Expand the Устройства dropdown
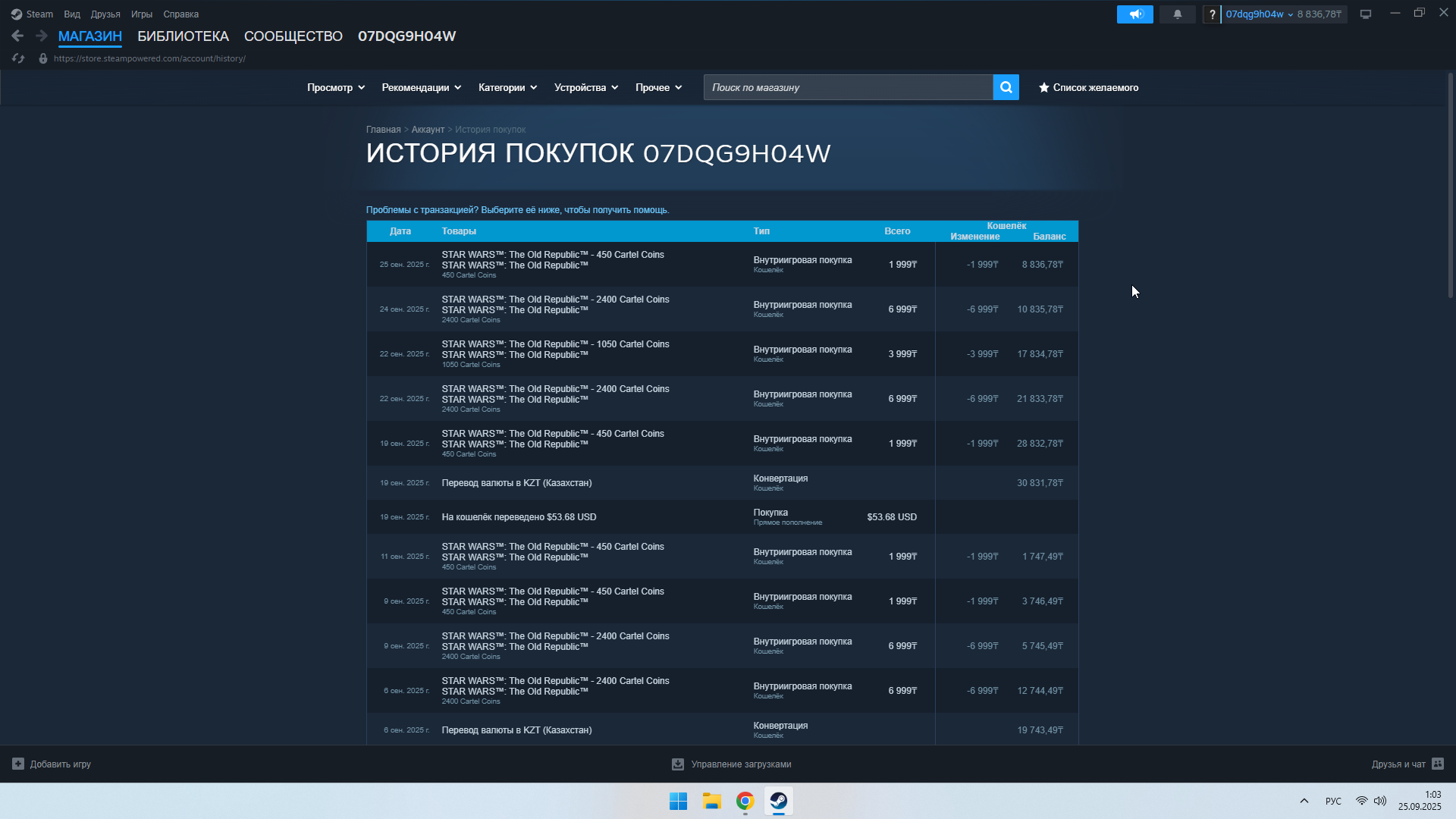The image size is (1456, 819). (x=586, y=87)
